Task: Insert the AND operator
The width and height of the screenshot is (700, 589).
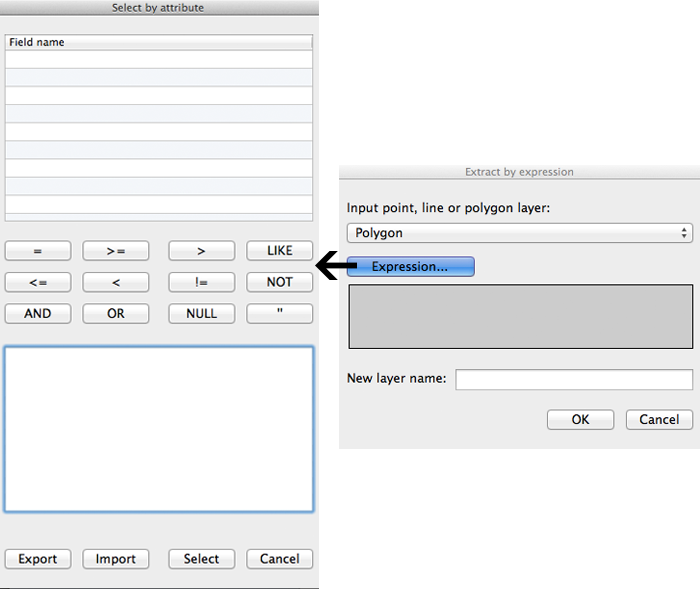Action: coord(38,313)
